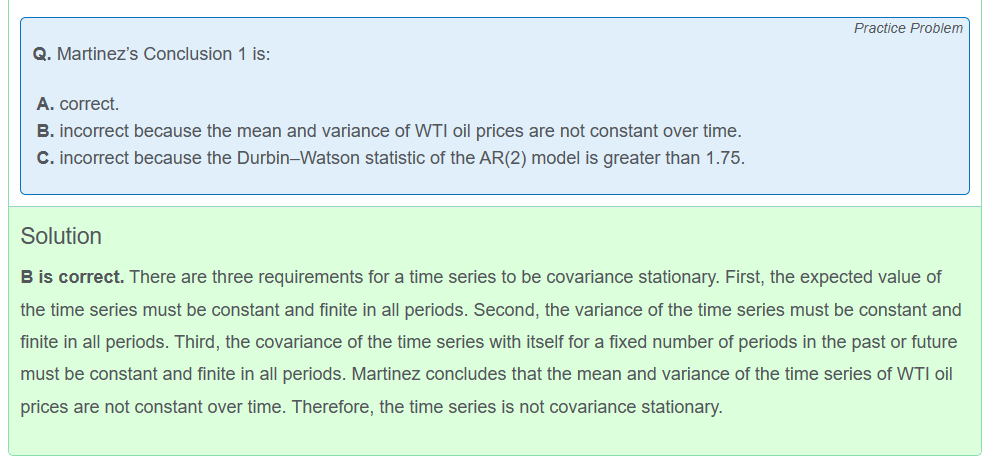Pick option C about Durbin–Watson statistic
Image resolution: width=996 pixels, height=464 pixels.
tap(402, 158)
